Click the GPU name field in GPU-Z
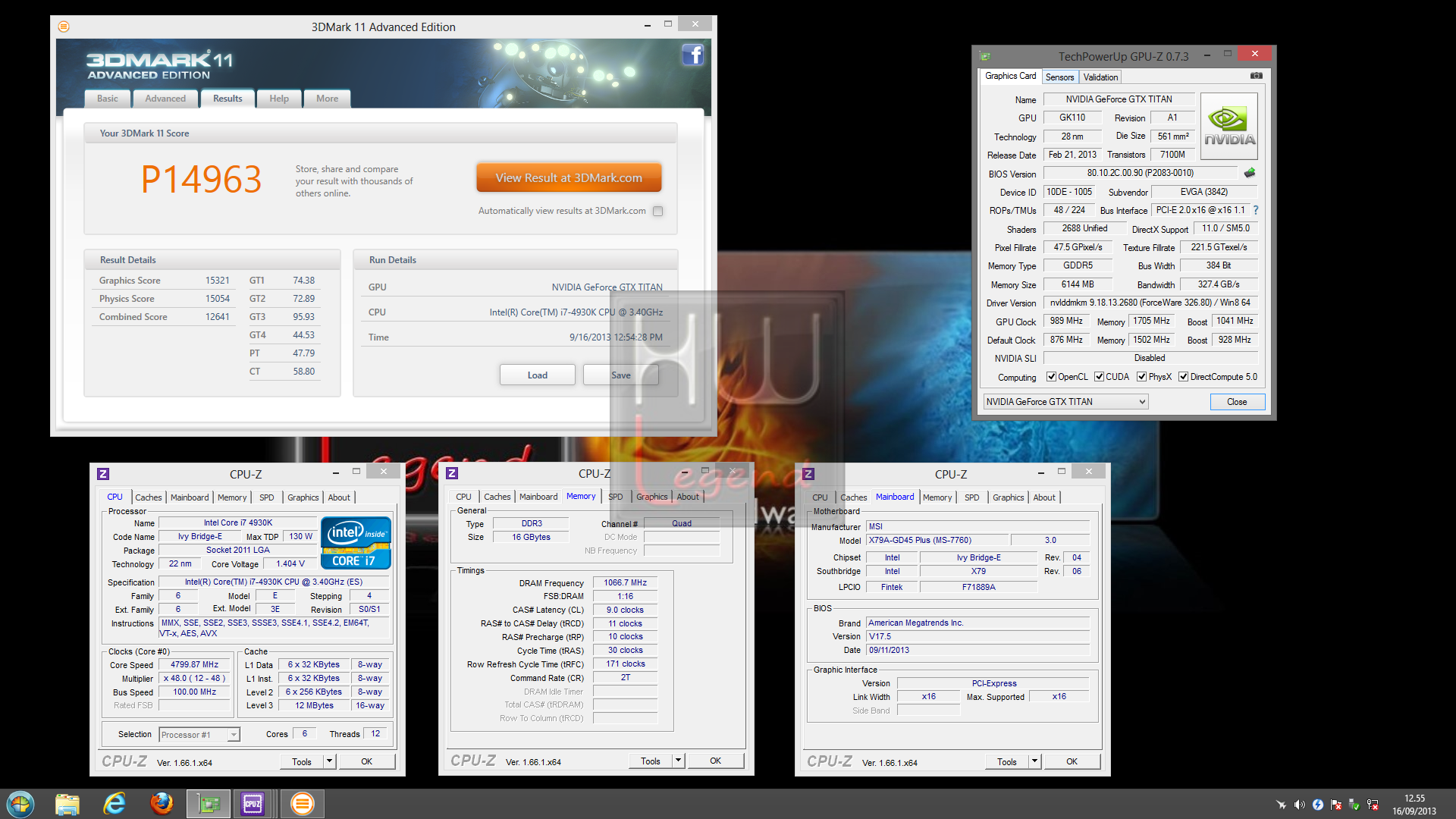The height and width of the screenshot is (819, 1456). tap(1119, 99)
